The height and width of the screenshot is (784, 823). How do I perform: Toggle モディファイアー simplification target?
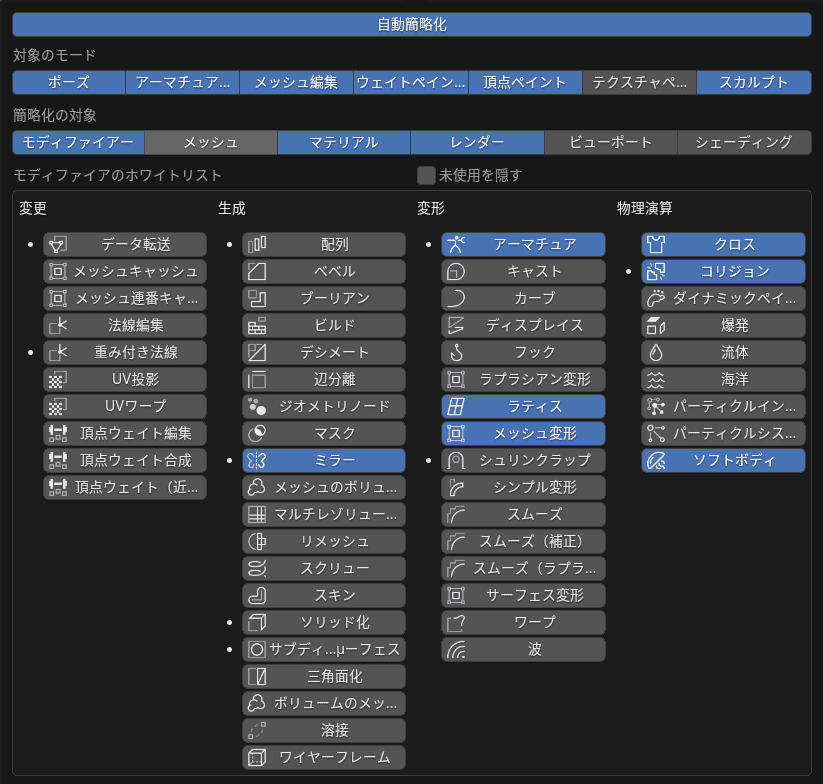click(x=78, y=142)
